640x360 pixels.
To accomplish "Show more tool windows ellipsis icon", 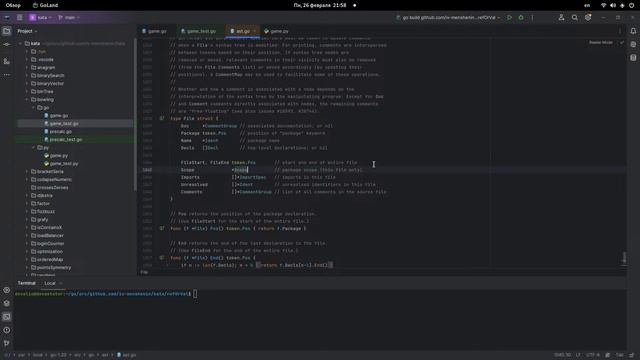I will coord(7,75).
